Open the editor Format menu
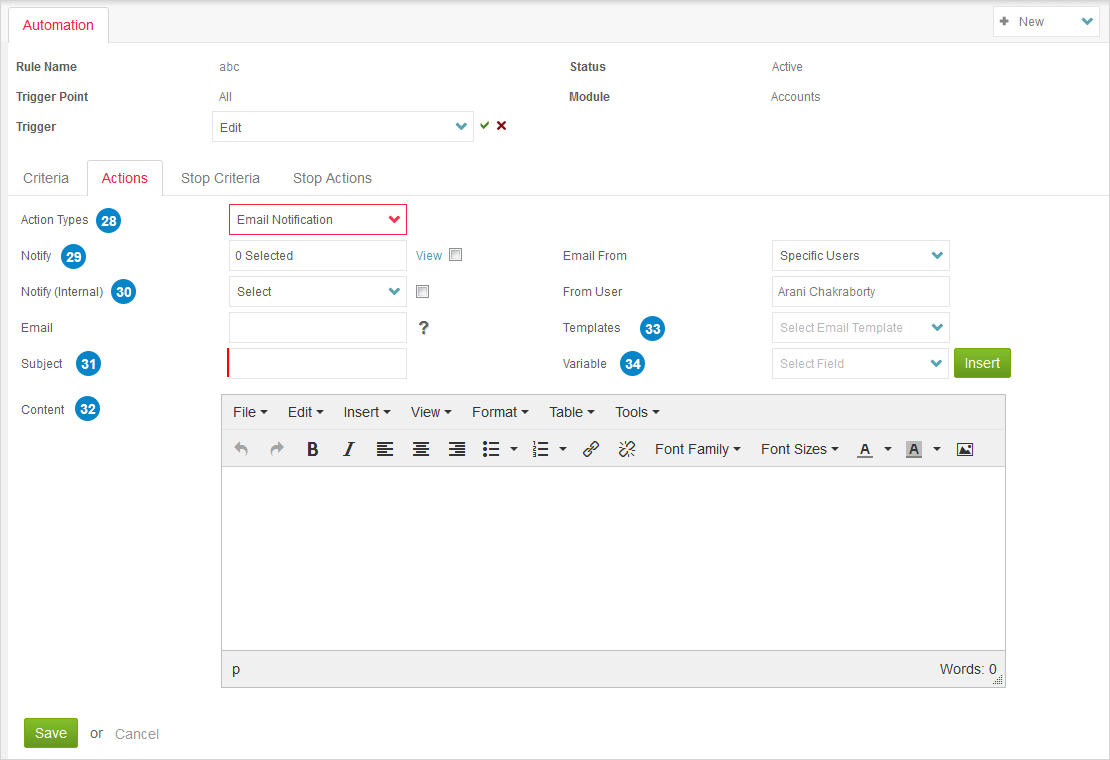1110x760 pixels. pos(500,412)
